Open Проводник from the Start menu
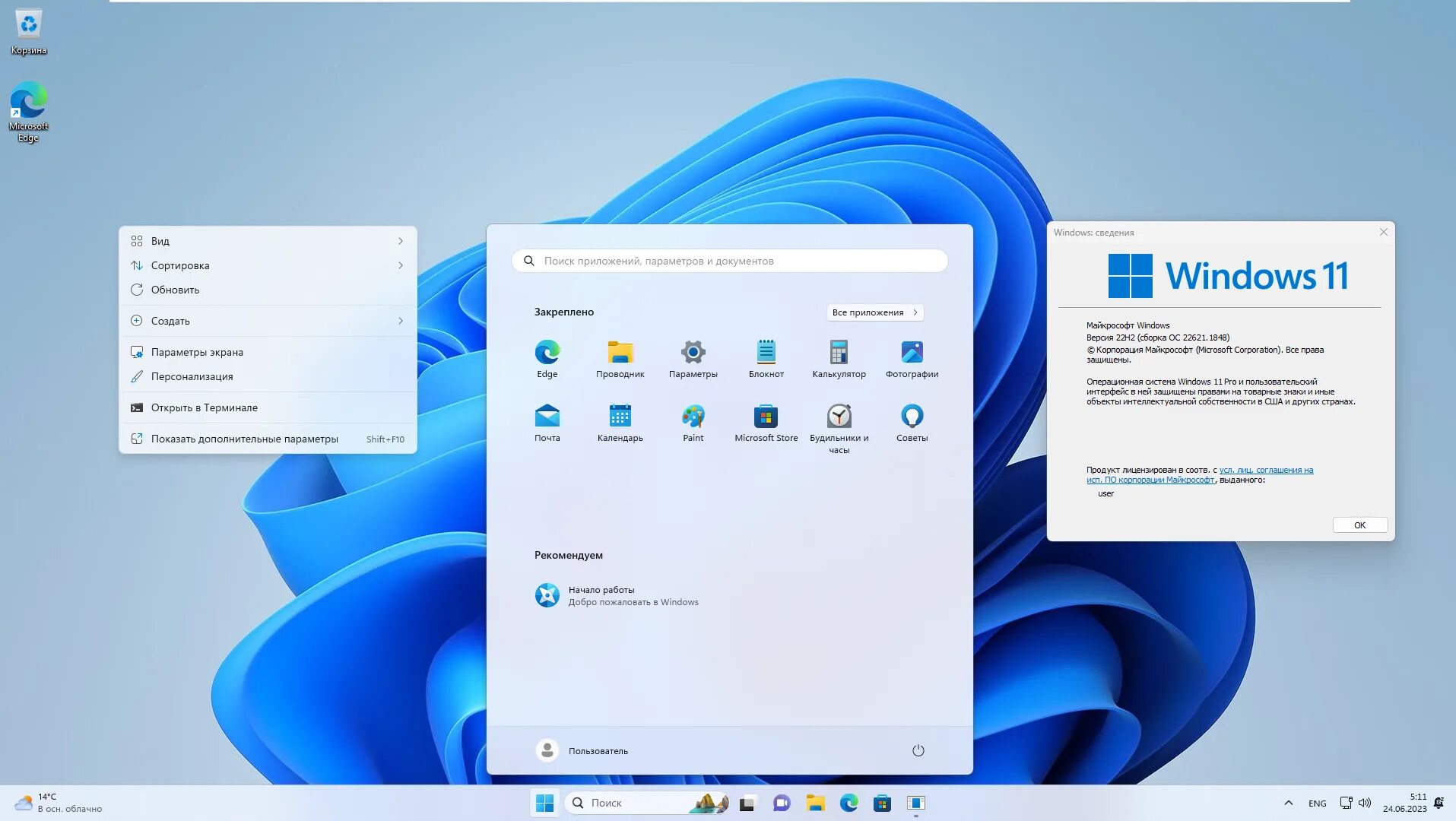The height and width of the screenshot is (821, 1456). coord(620,359)
